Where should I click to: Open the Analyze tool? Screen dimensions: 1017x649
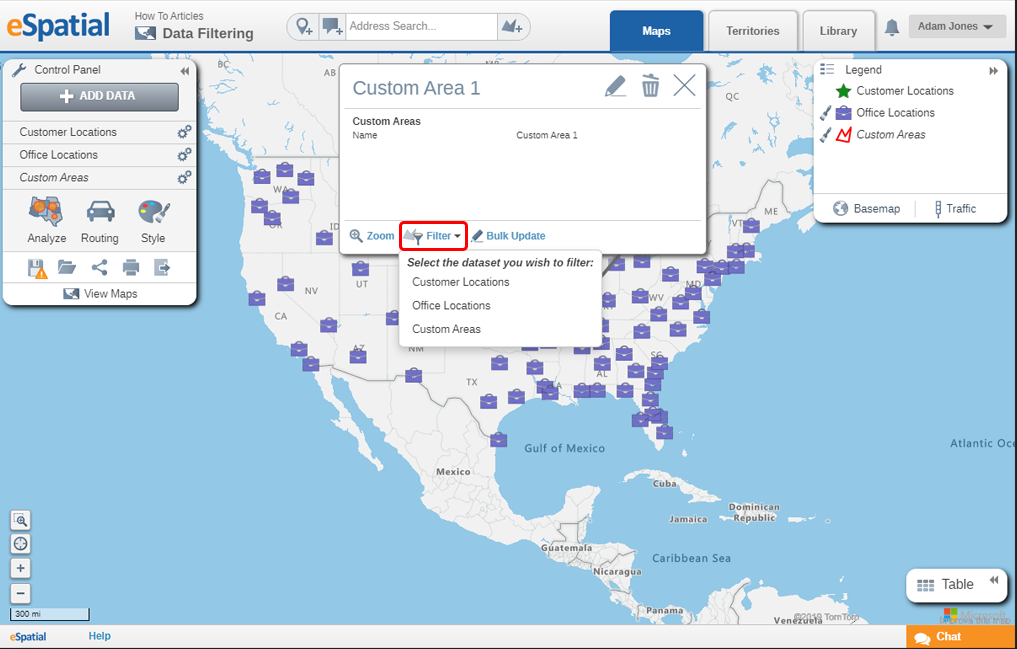click(x=46, y=221)
